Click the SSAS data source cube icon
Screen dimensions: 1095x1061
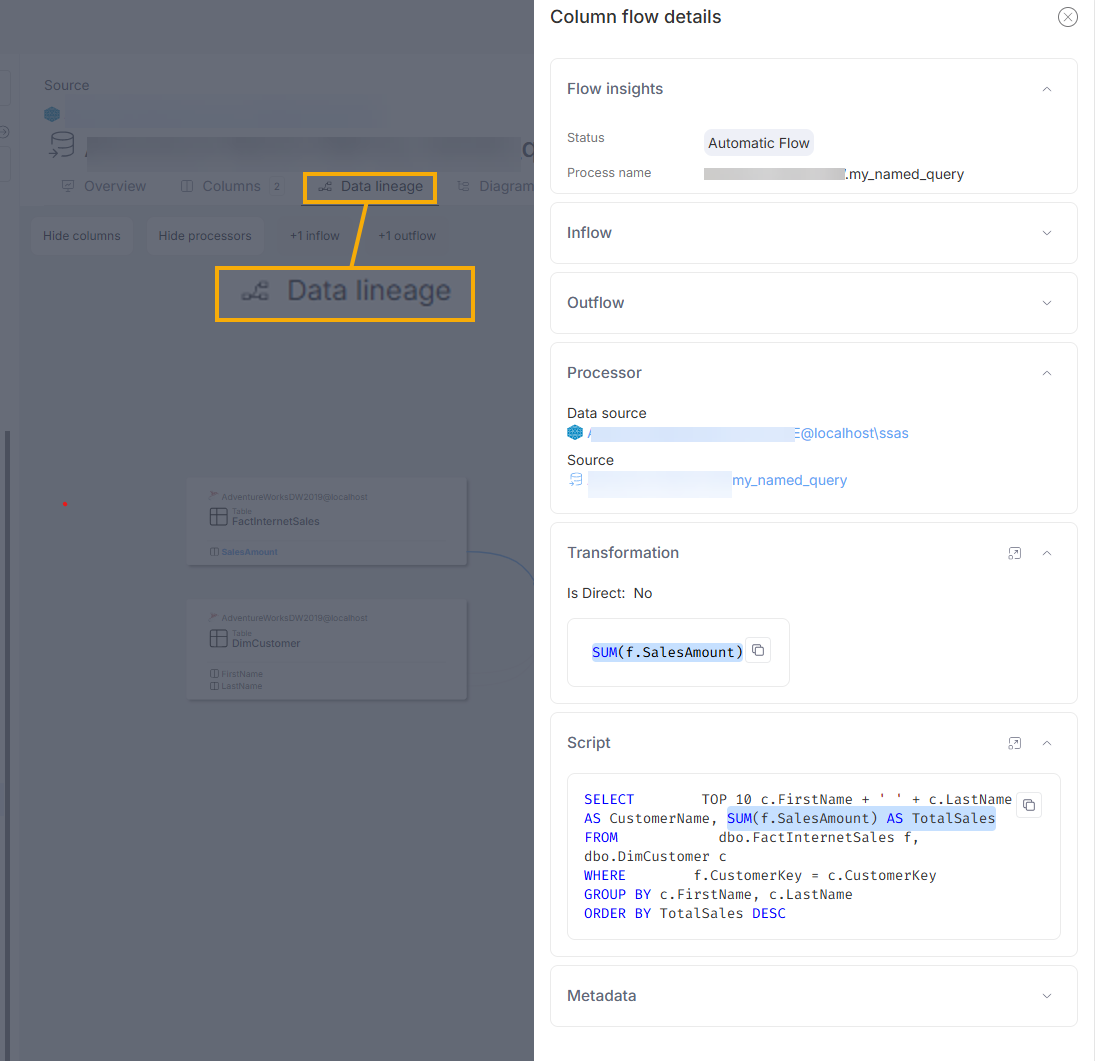pyautogui.click(x=575, y=432)
